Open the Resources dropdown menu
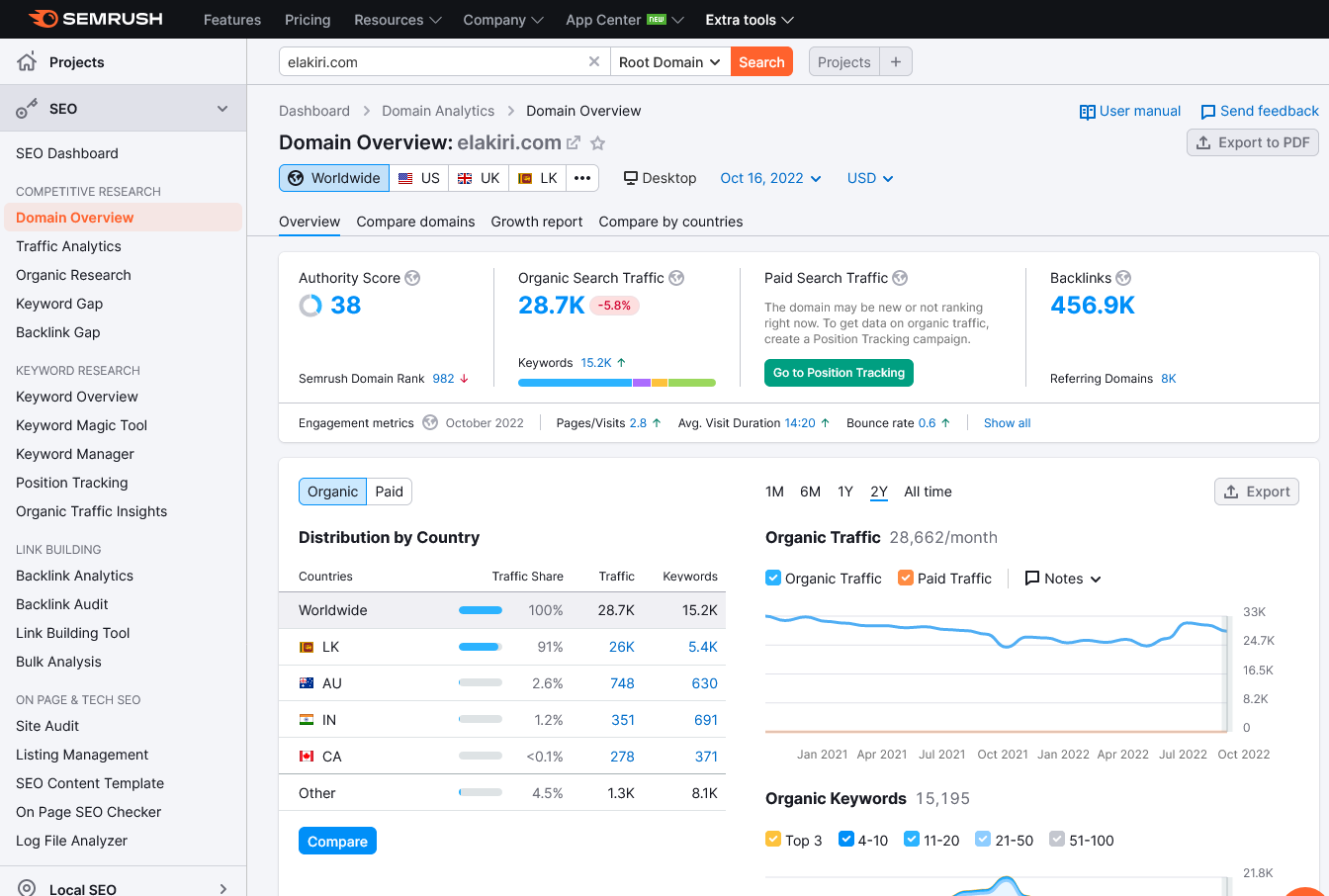The height and width of the screenshot is (896, 1329). pyautogui.click(x=398, y=20)
